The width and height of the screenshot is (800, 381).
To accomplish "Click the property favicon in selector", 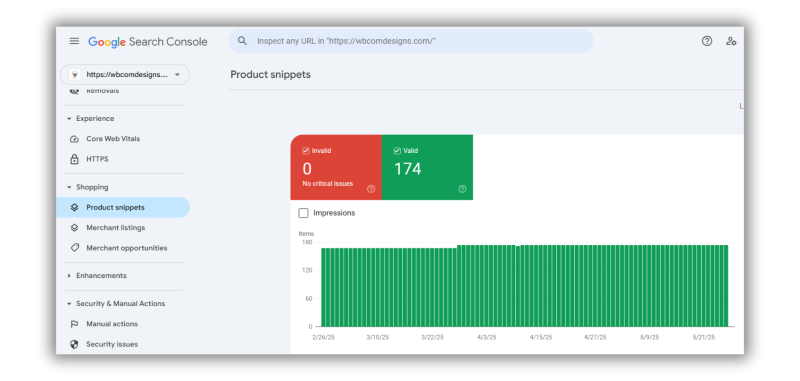I will (x=74, y=74).
